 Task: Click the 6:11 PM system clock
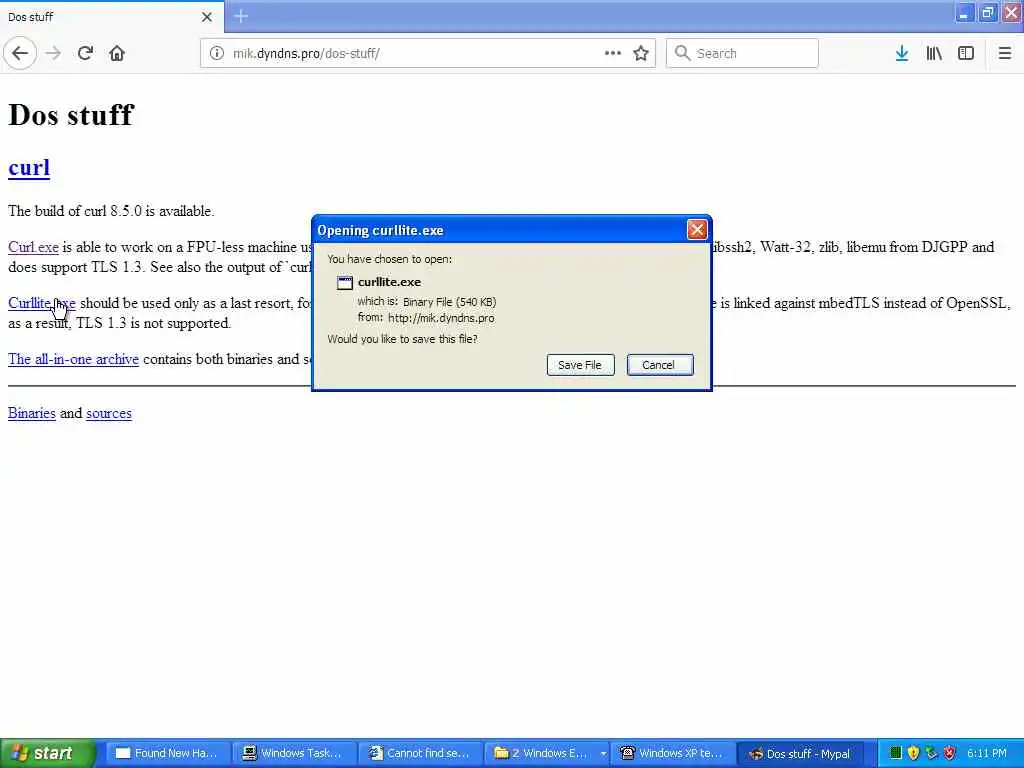click(986, 753)
